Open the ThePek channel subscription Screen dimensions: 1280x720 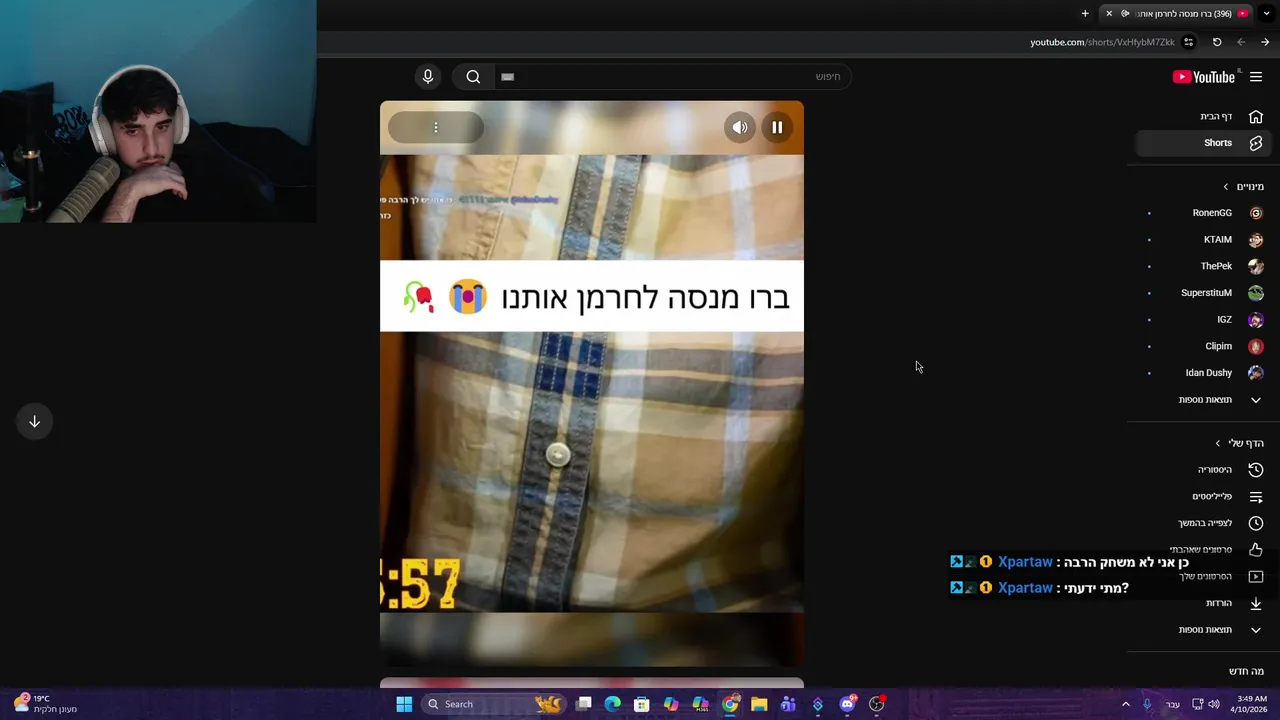pyautogui.click(x=1203, y=266)
